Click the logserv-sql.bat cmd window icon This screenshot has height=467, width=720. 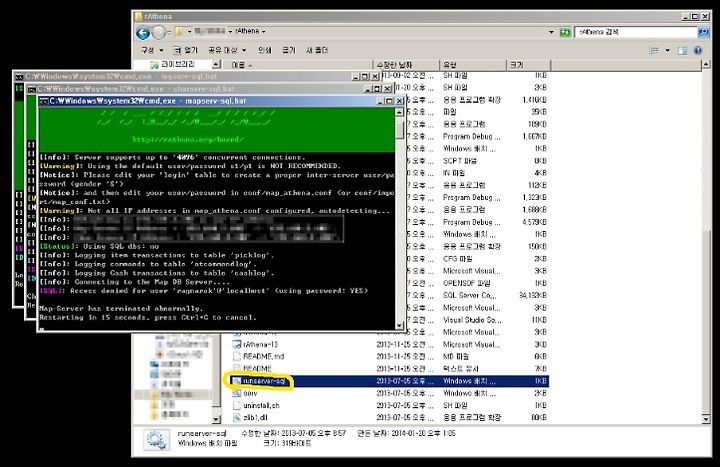click(x=19, y=77)
